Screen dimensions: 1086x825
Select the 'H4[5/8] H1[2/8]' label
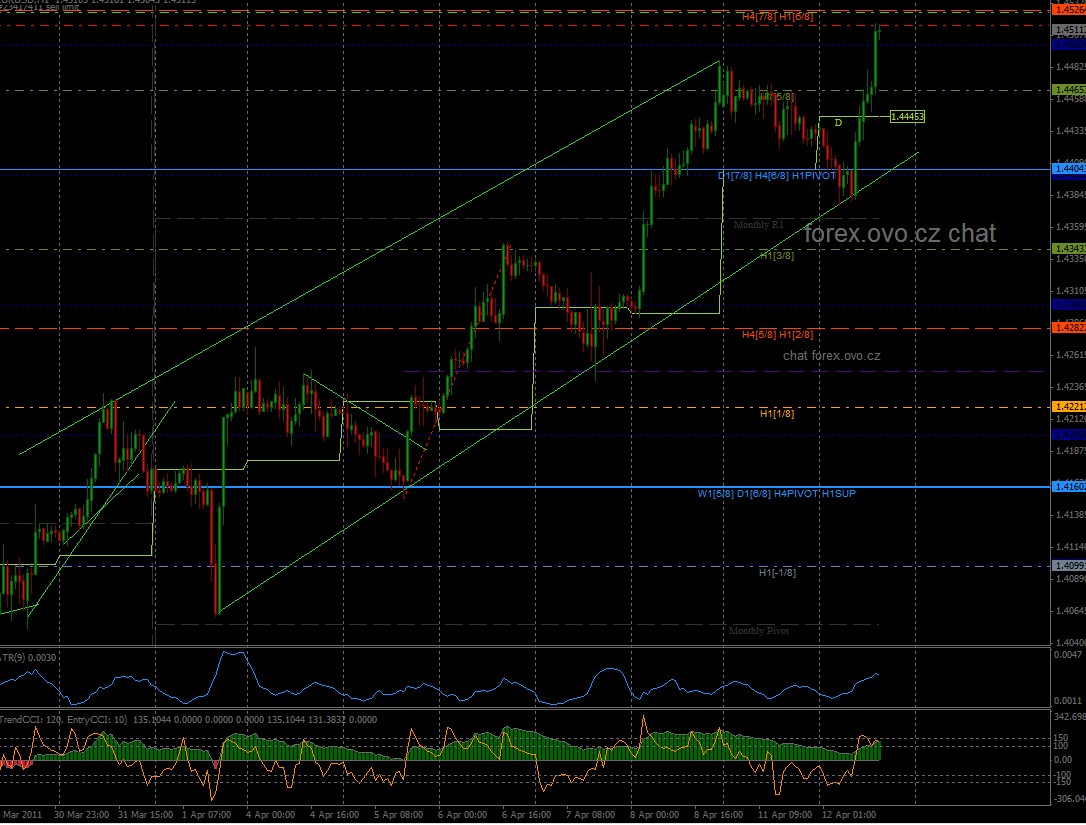pos(777,335)
